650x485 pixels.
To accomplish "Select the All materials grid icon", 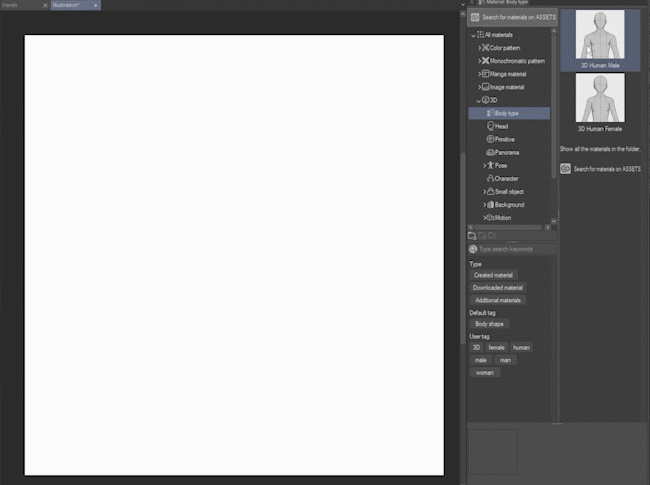I will 480,35.
